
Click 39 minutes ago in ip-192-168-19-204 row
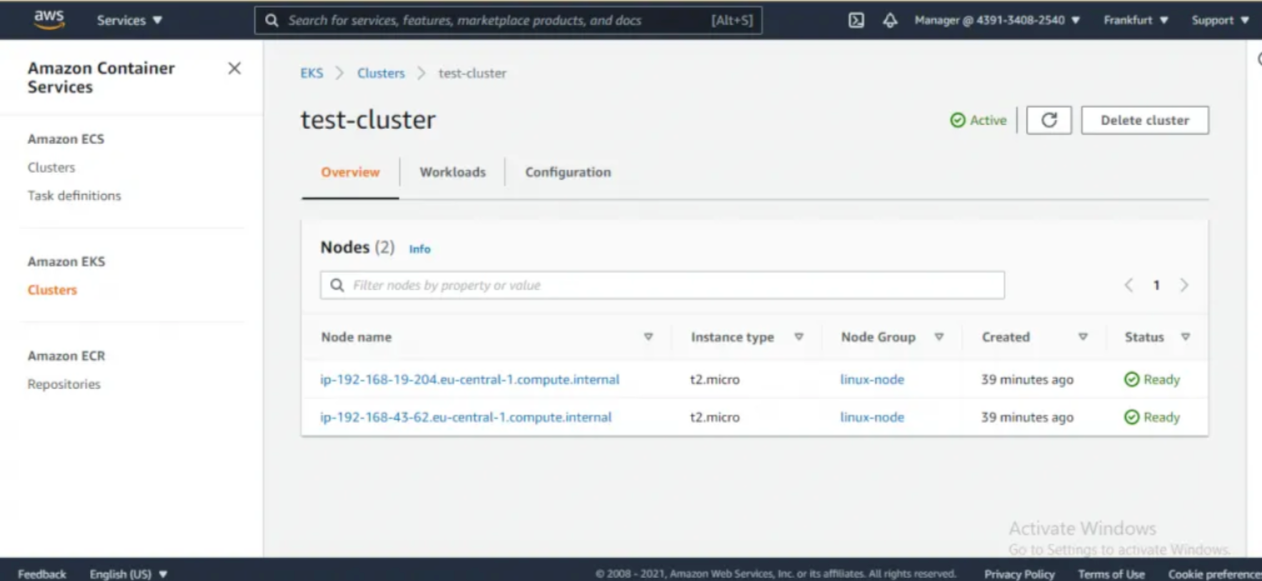point(1028,380)
